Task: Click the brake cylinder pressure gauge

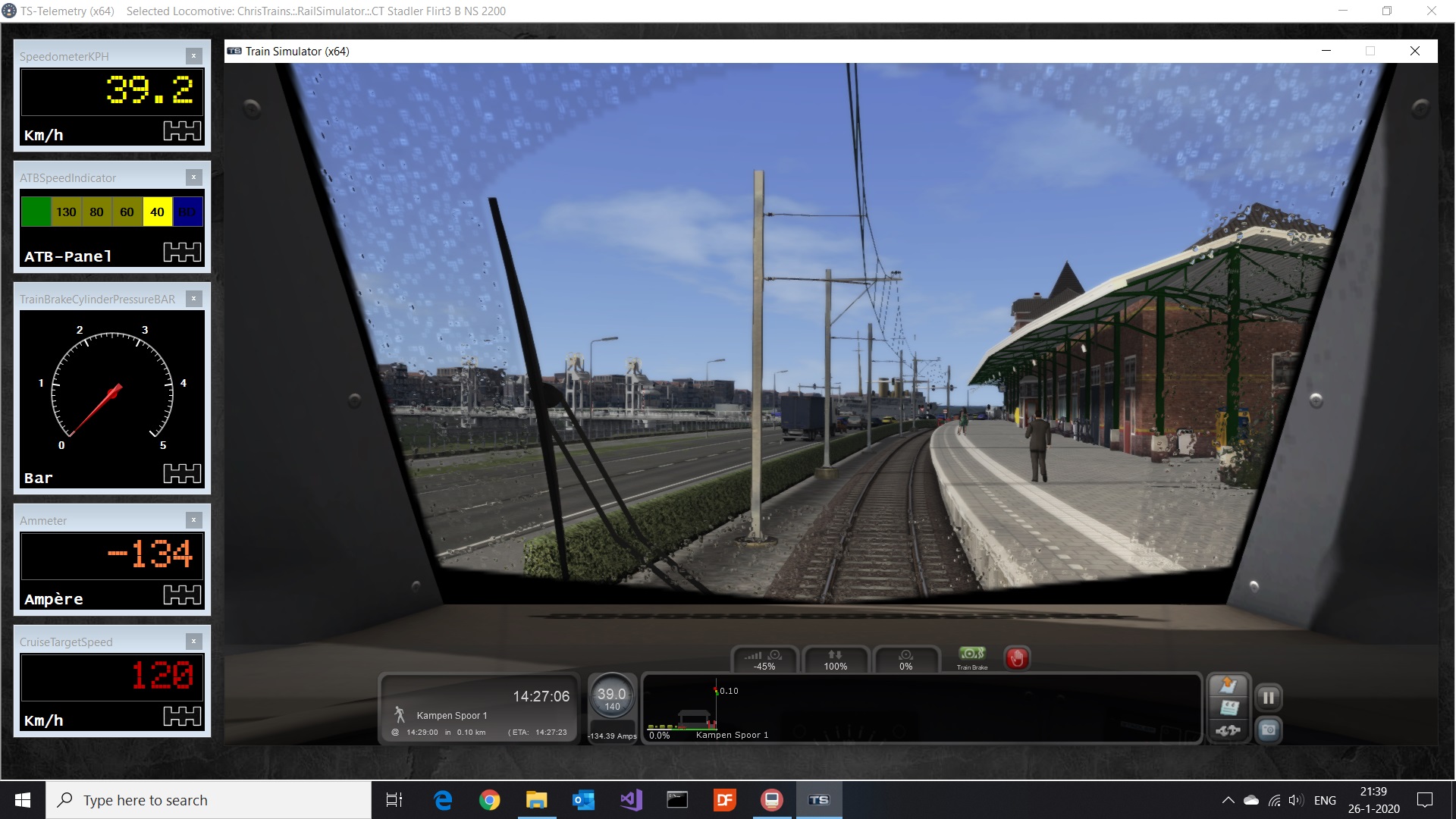Action: pos(112,388)
